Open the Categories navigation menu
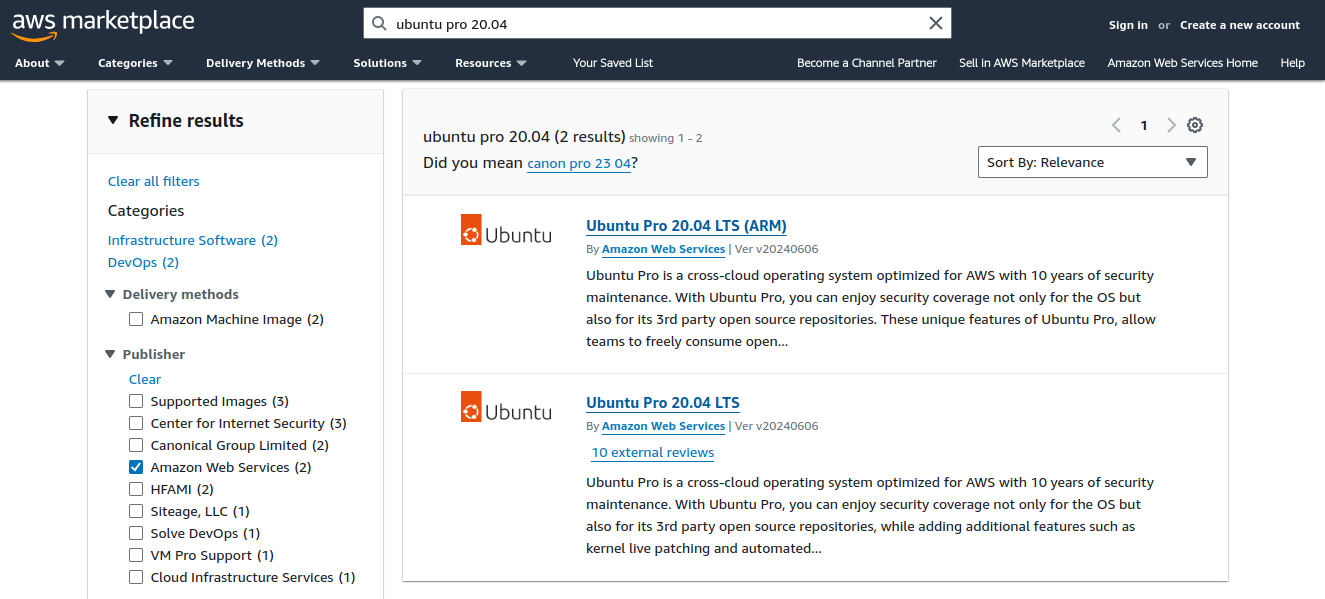Screen dimensions: 1325x599 point(135,62)
